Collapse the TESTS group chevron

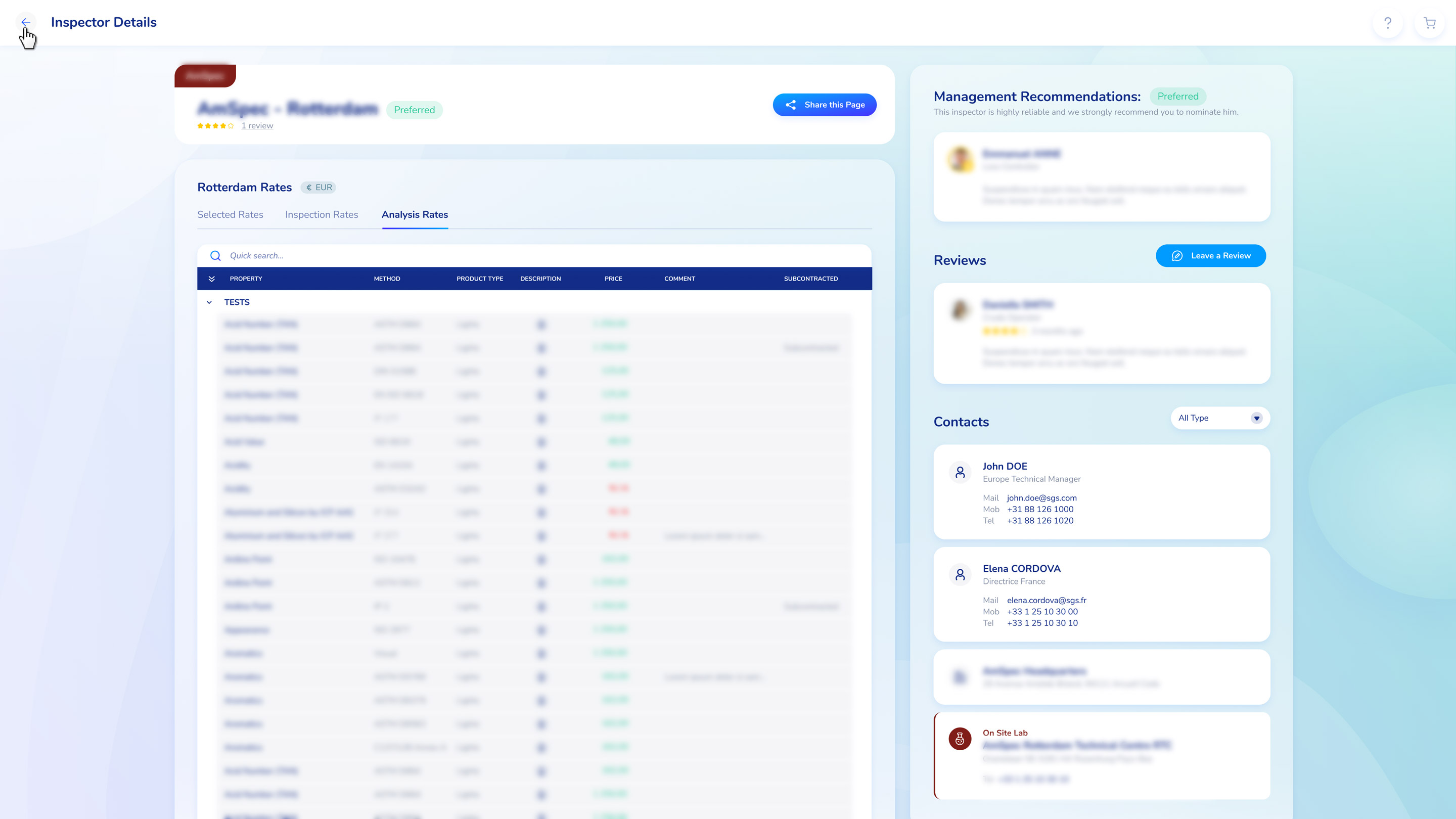click(x=209, y=302)
